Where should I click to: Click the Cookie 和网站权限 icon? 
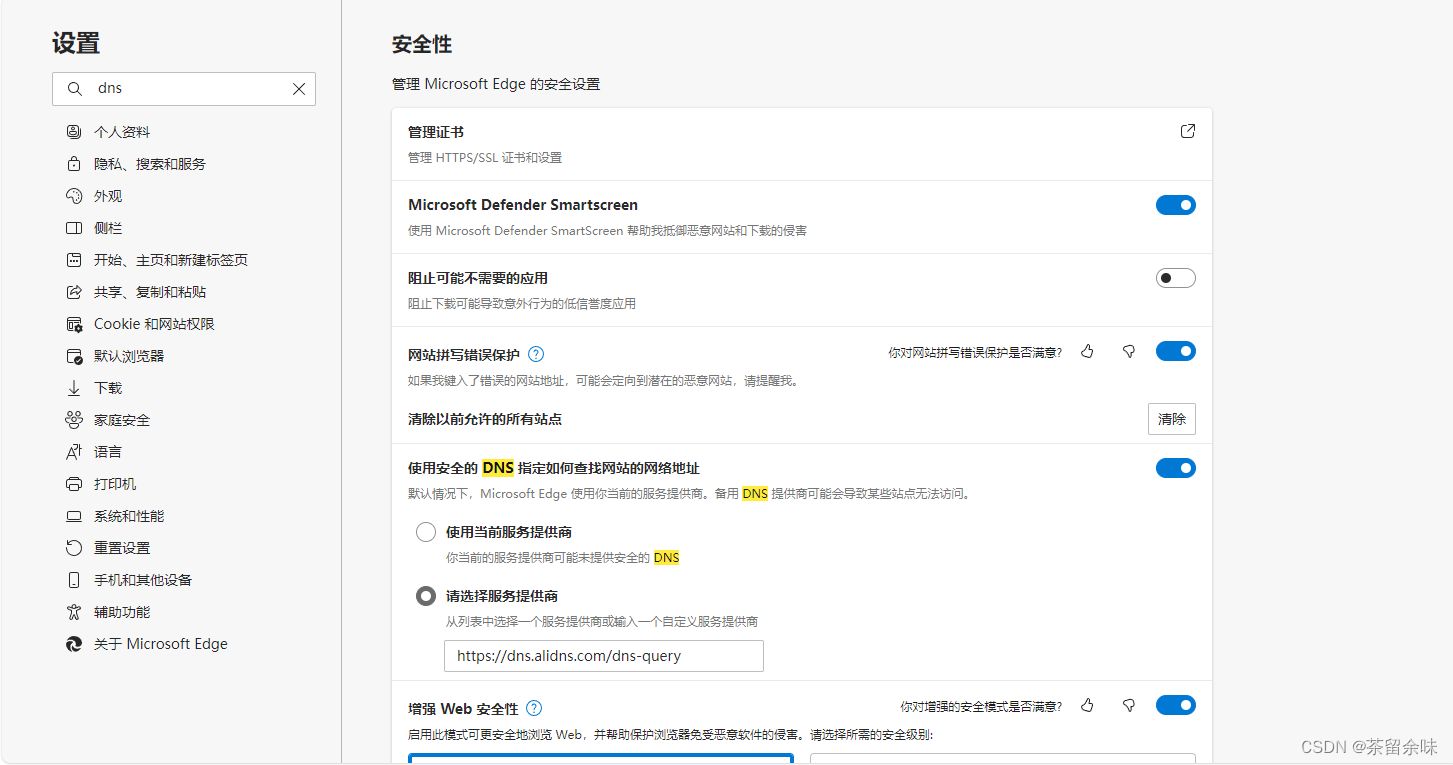tap(74, 324)
